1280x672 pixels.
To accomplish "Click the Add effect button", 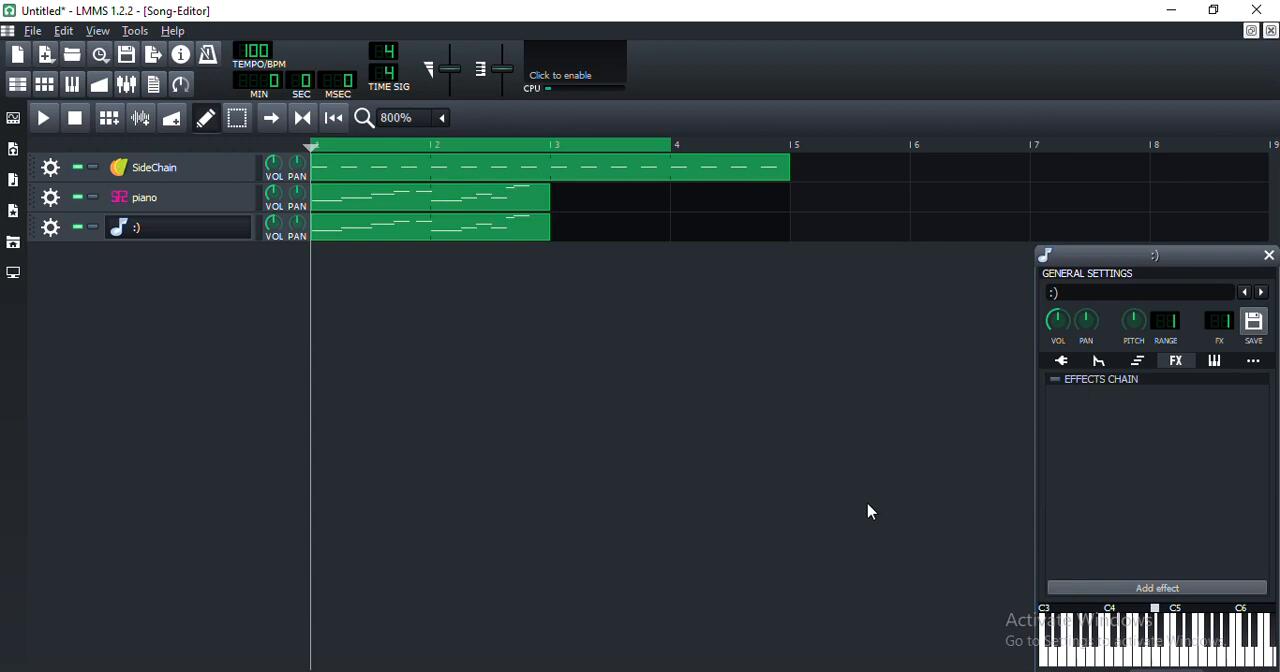I will tap(1157, 588).
